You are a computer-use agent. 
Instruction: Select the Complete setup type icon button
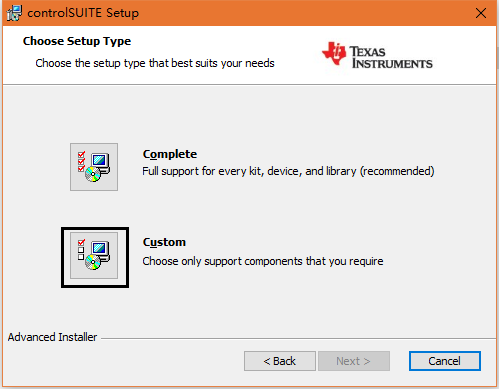(x=94, y=167)
